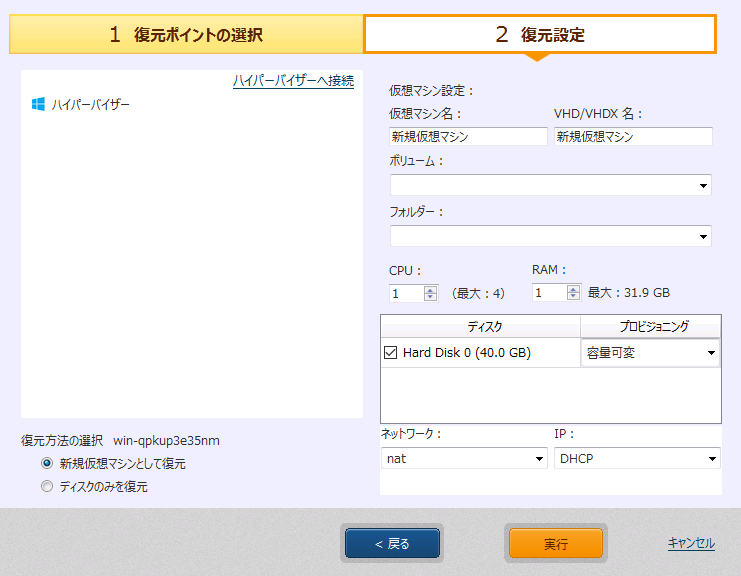The image size is (741, 576).
Task: Expand the フォルダー dropdown list
Action: click(550, 237)
